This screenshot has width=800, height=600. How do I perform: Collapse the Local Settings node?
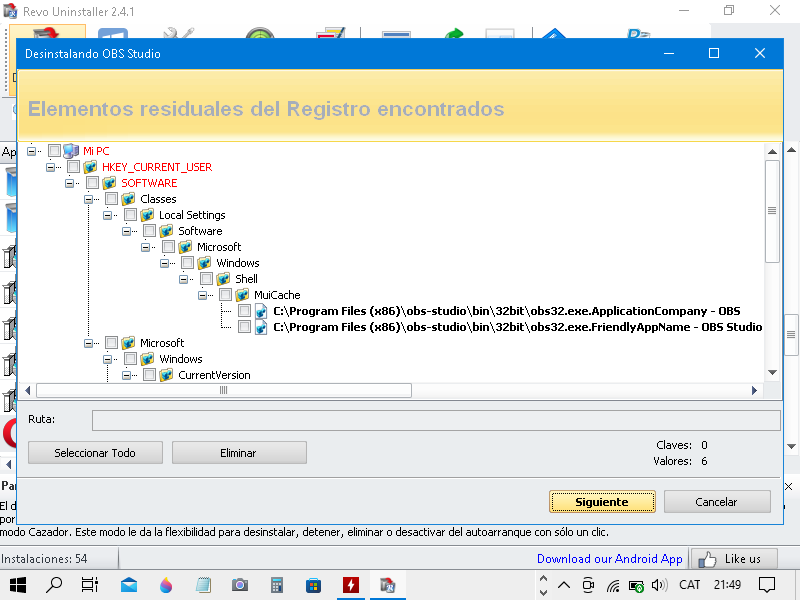(107, 215)
